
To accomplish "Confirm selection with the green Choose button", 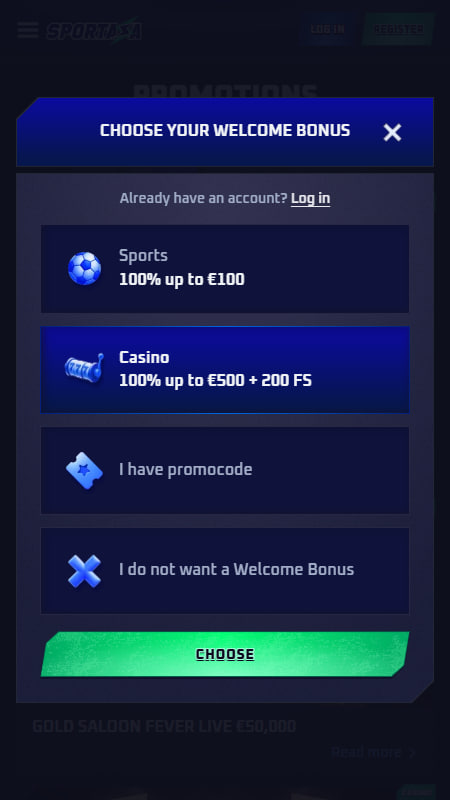I will (225, 654).
